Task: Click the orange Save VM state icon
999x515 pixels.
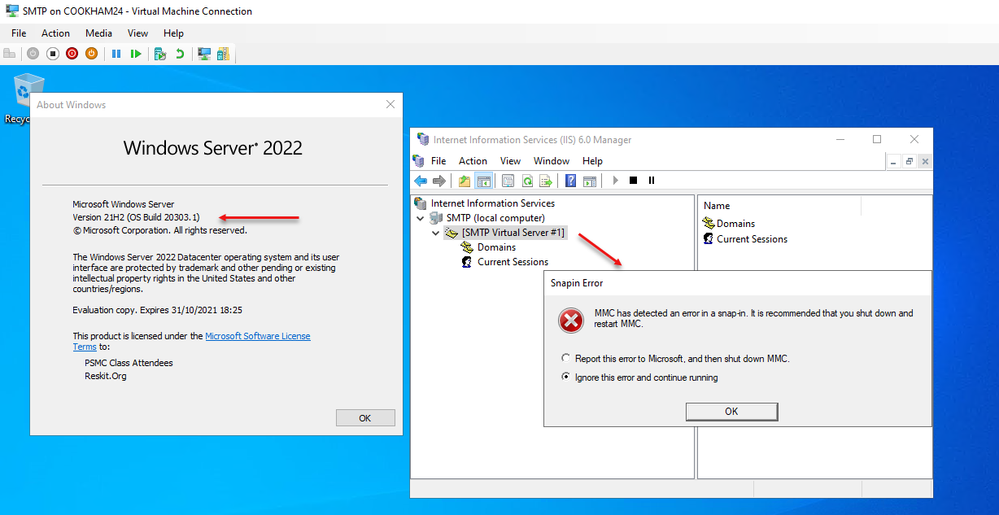Action: (x=91, y=54)
